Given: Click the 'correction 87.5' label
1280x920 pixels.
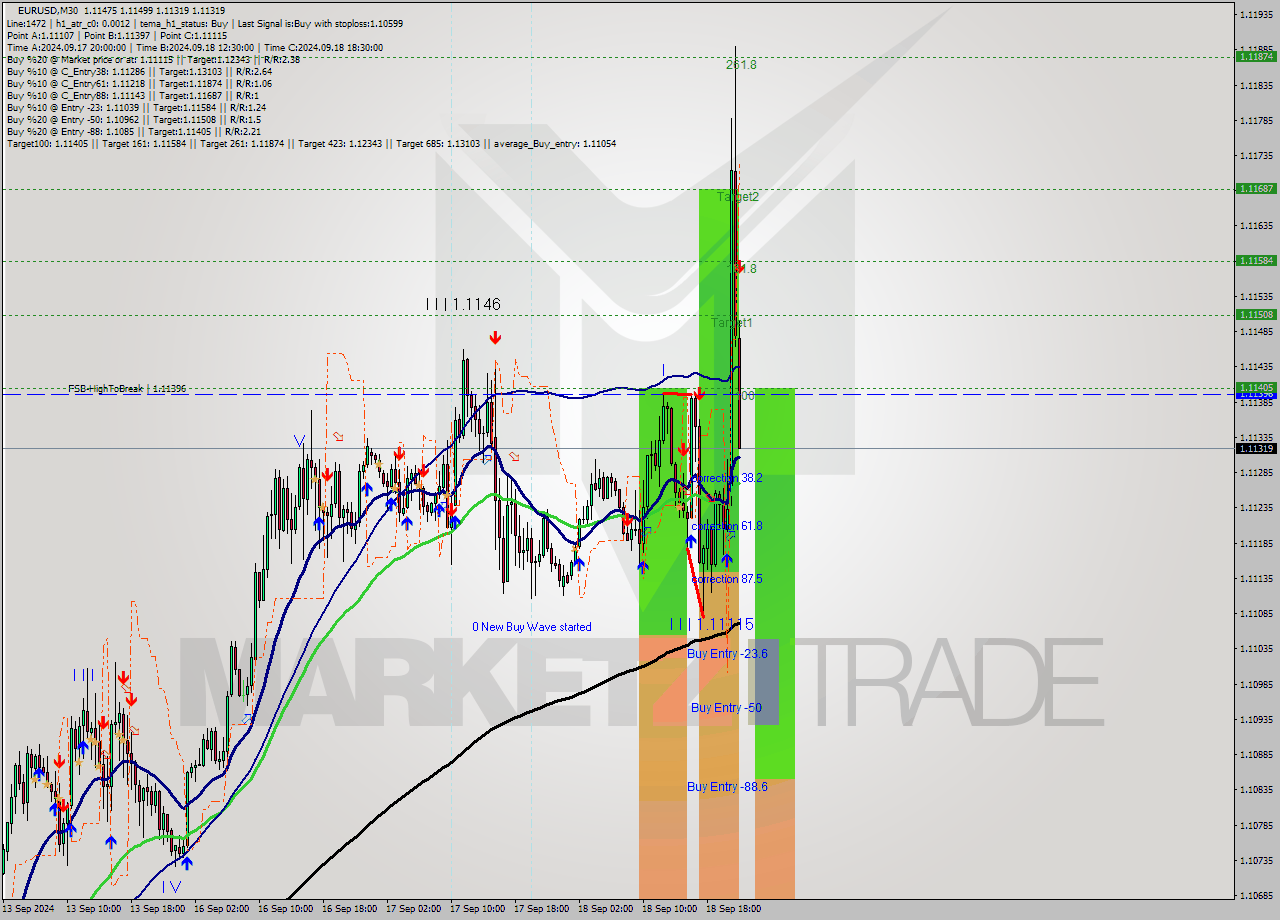Looking at the screenshot, I should [727, 579].
